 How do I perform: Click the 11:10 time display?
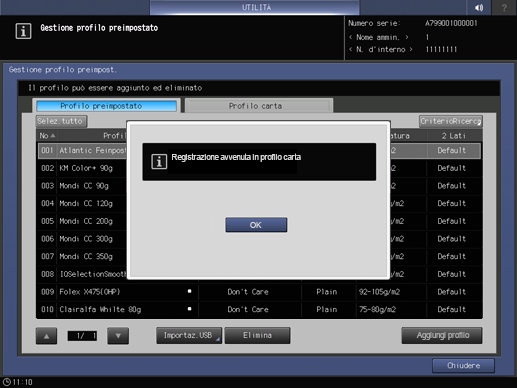23,382
